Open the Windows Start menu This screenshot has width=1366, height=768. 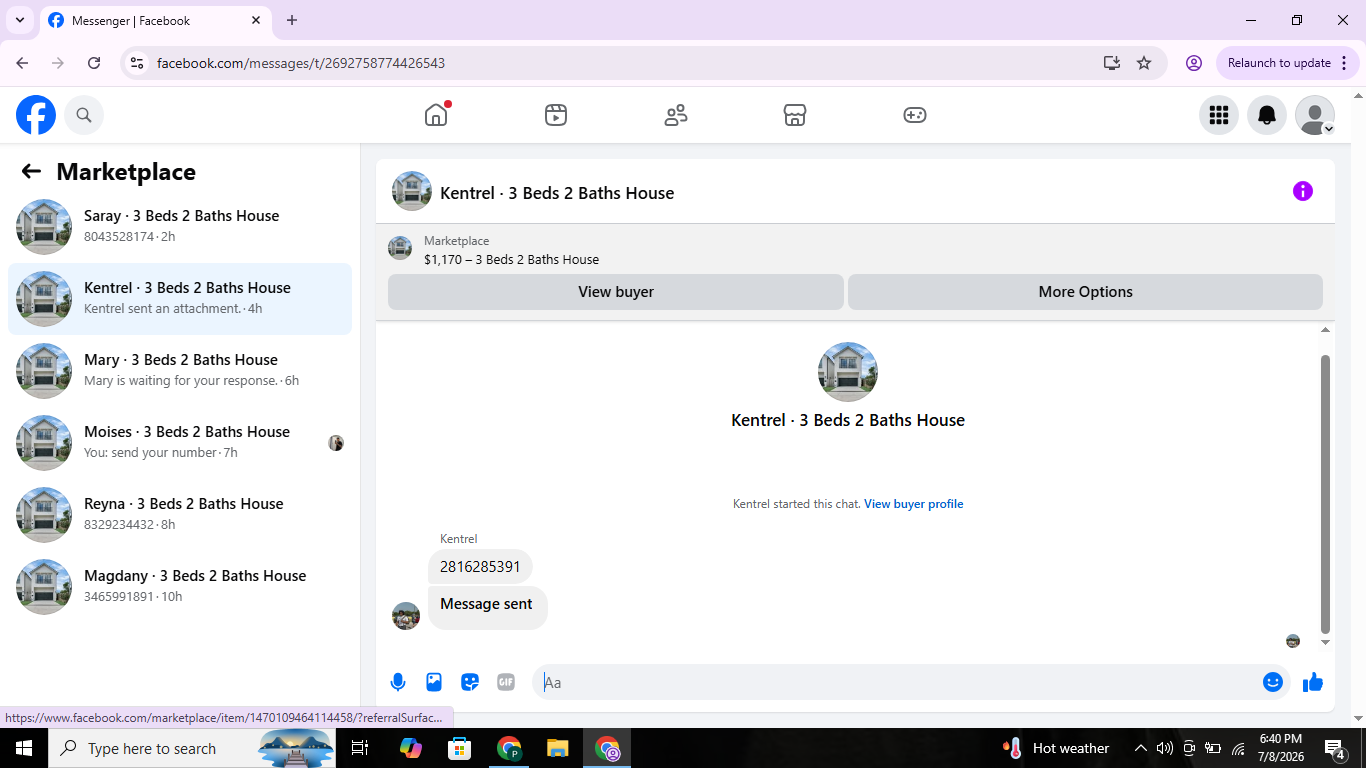click(x=24, y=748)
